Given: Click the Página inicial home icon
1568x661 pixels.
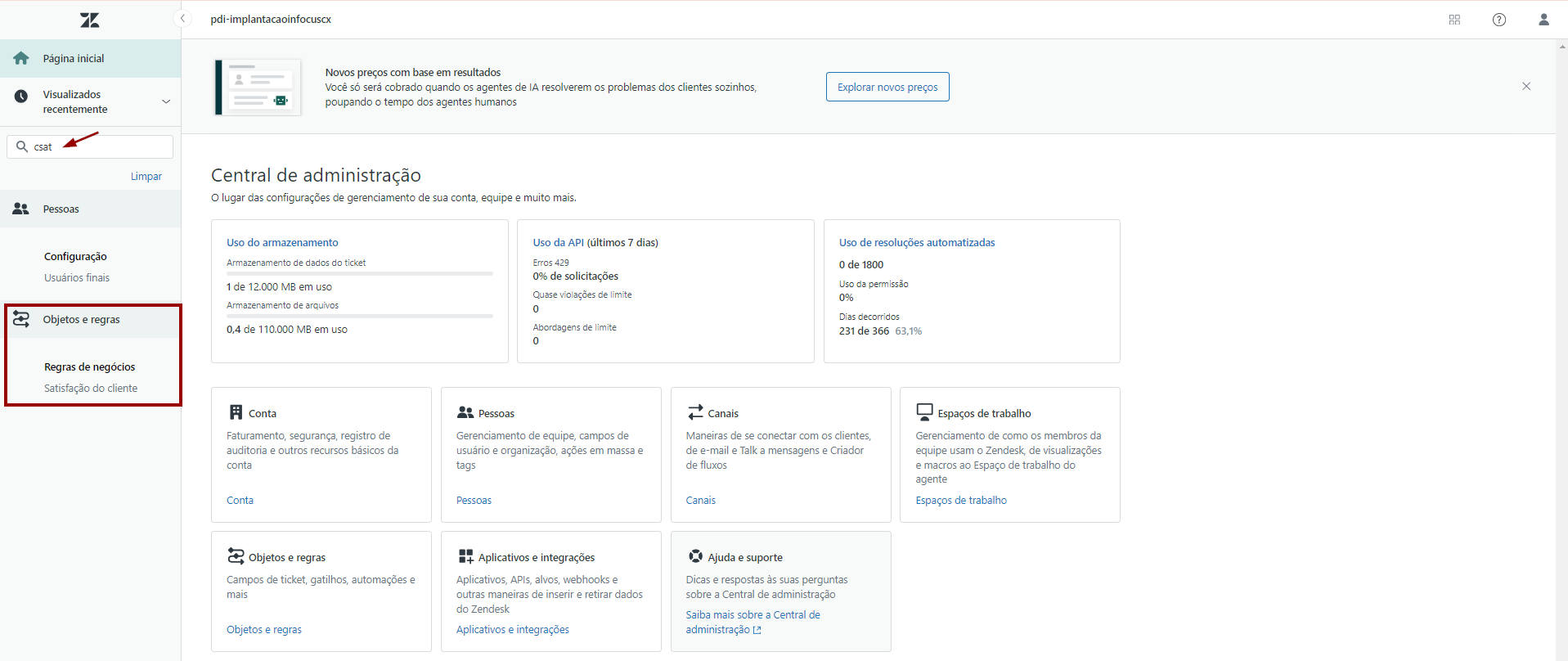Looking at the screenshot, I should (21, 58).
